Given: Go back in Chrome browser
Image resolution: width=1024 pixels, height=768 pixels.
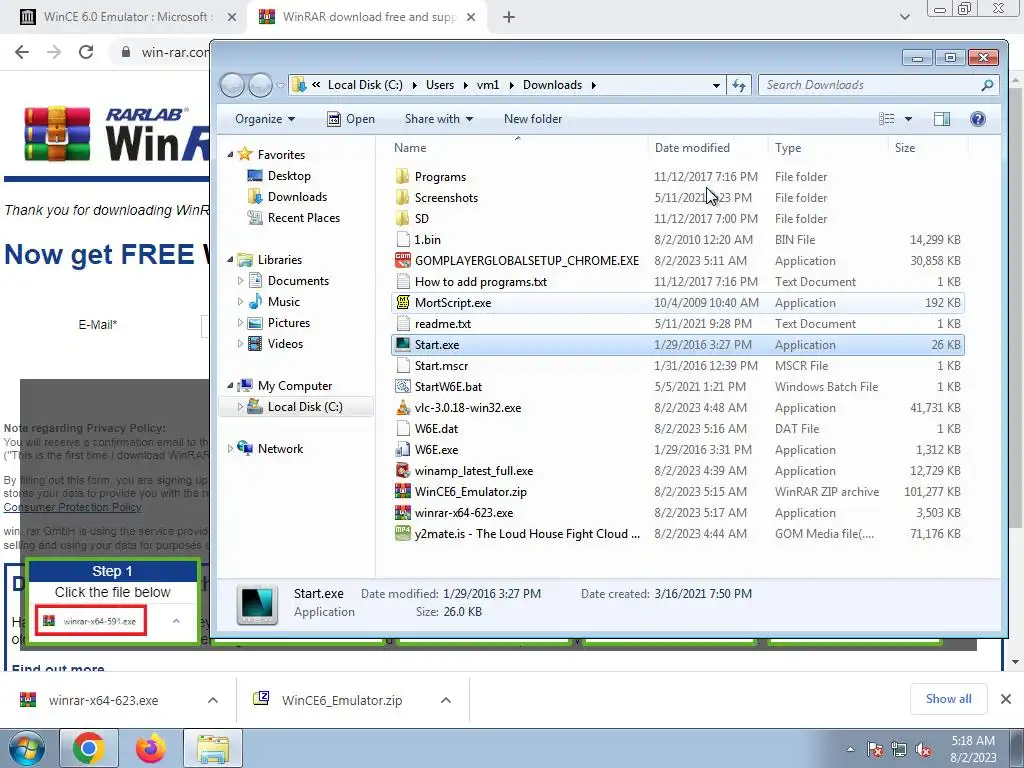Looking at the screenshot, I should pos(22,52).
